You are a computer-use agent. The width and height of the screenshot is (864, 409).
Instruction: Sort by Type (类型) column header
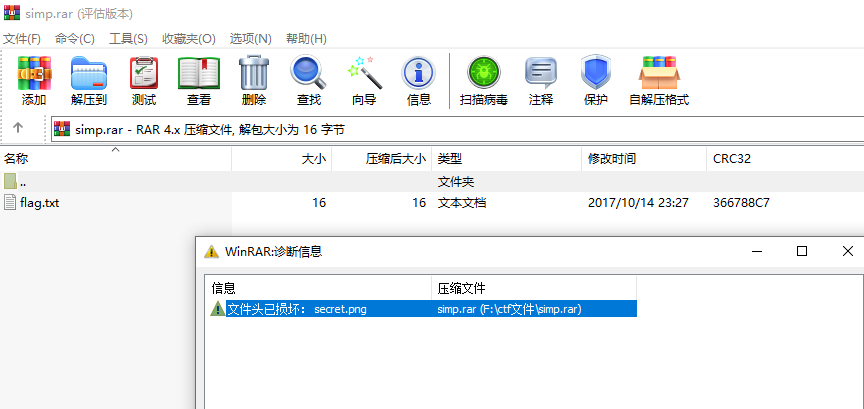(x=506, y=159)
